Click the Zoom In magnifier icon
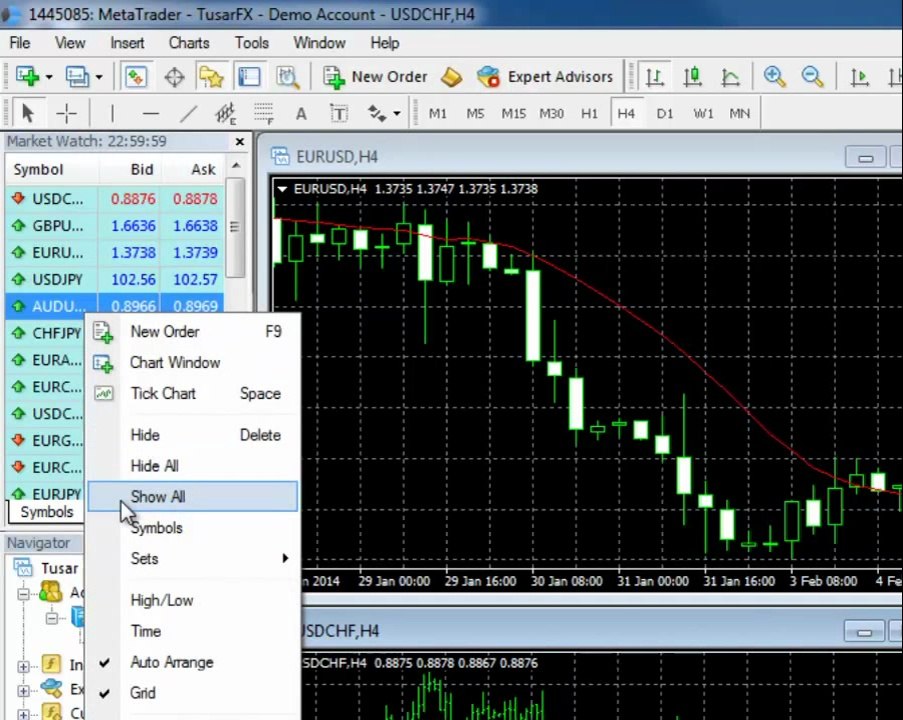 pos(774,77)
